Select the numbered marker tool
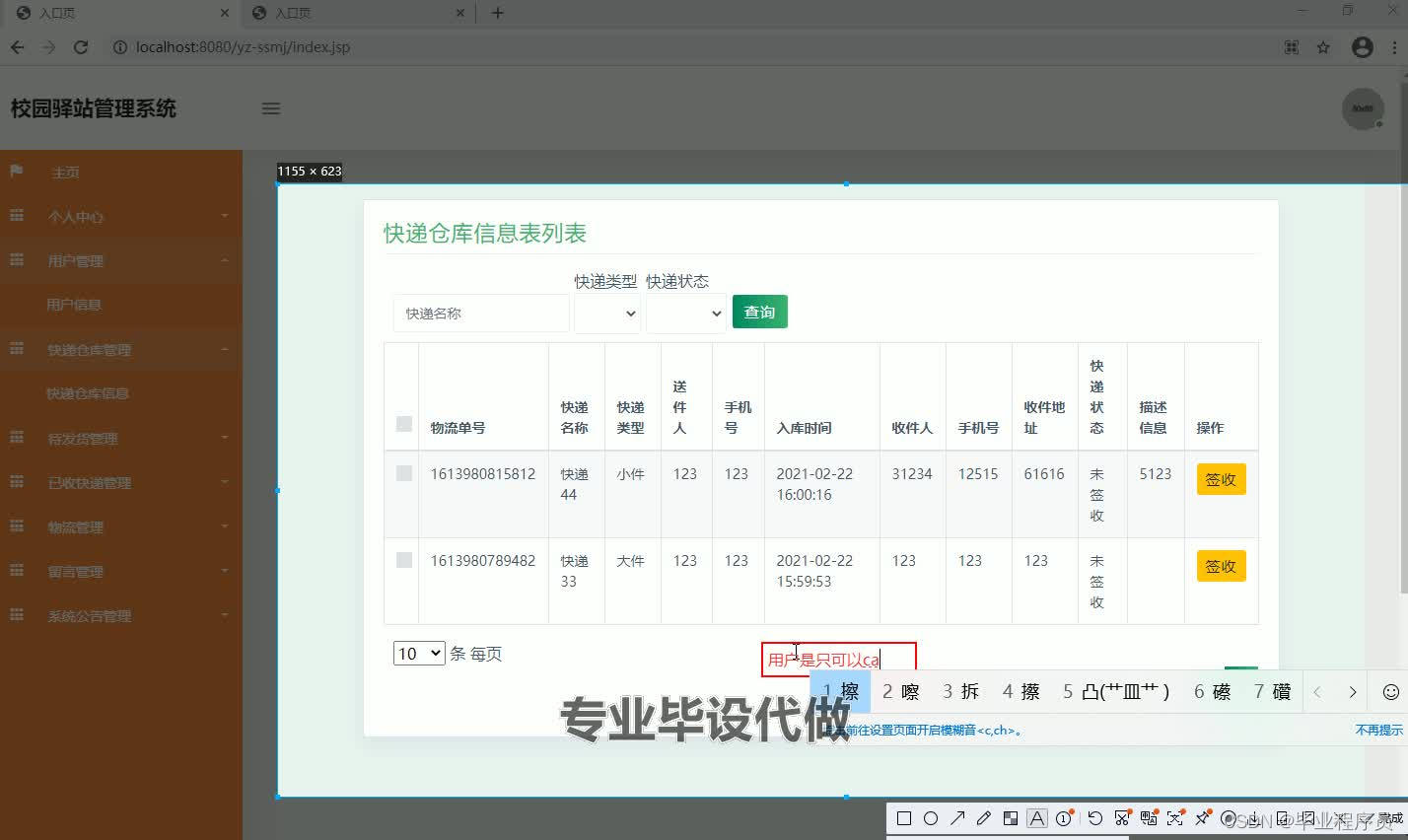 [1064, 818]
